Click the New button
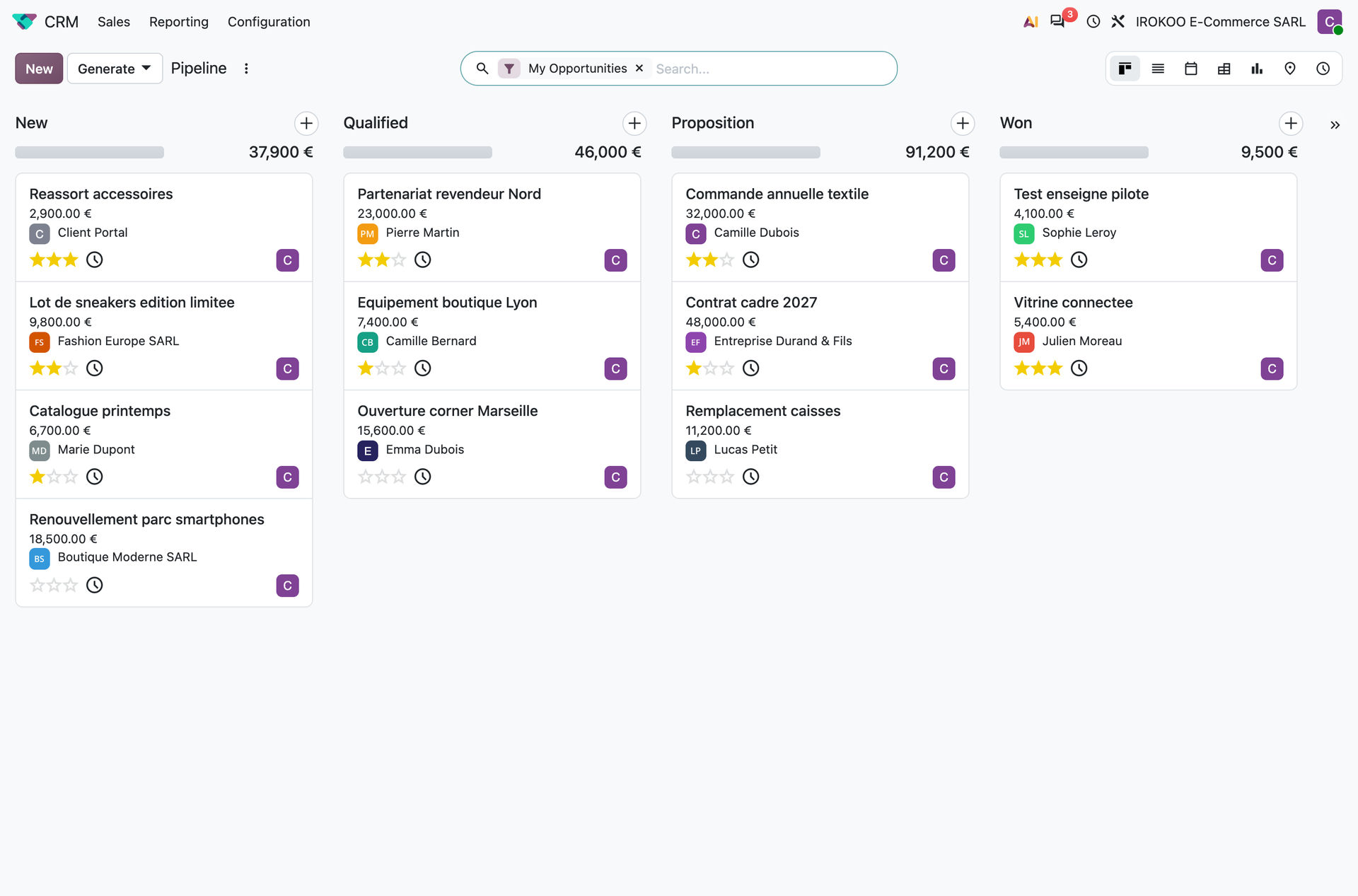The height and width of the screenshot is (896, 1358). pyautogui.click(x=39, y=69)
